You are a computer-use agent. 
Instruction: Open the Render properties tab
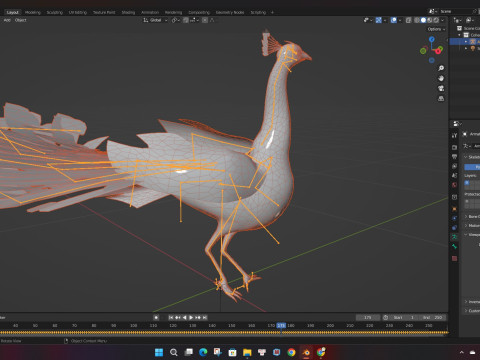[x=454, y=147]
